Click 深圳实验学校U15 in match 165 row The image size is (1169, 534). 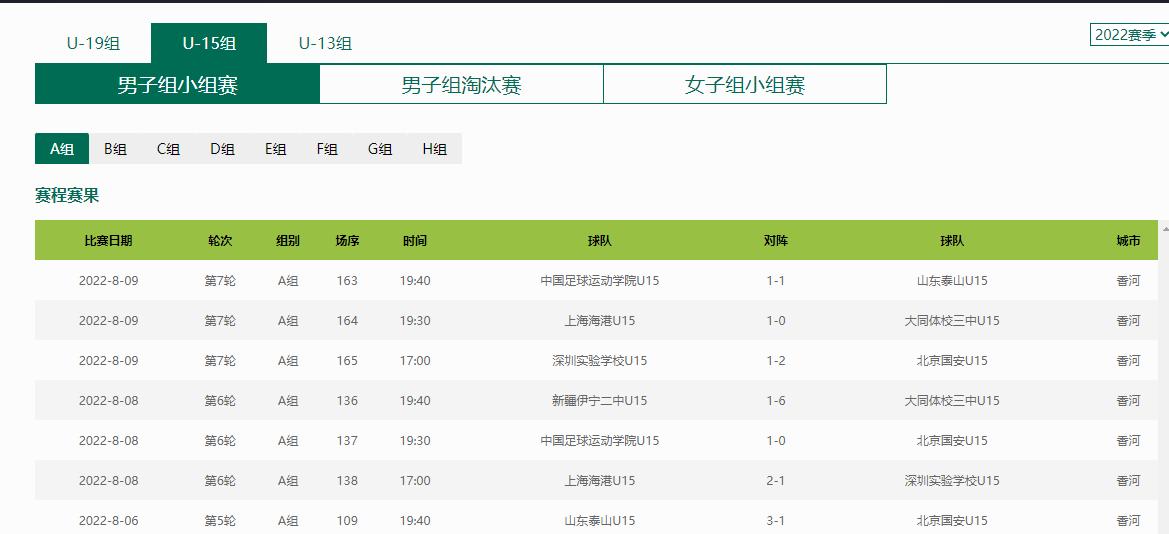click(600, 360)
